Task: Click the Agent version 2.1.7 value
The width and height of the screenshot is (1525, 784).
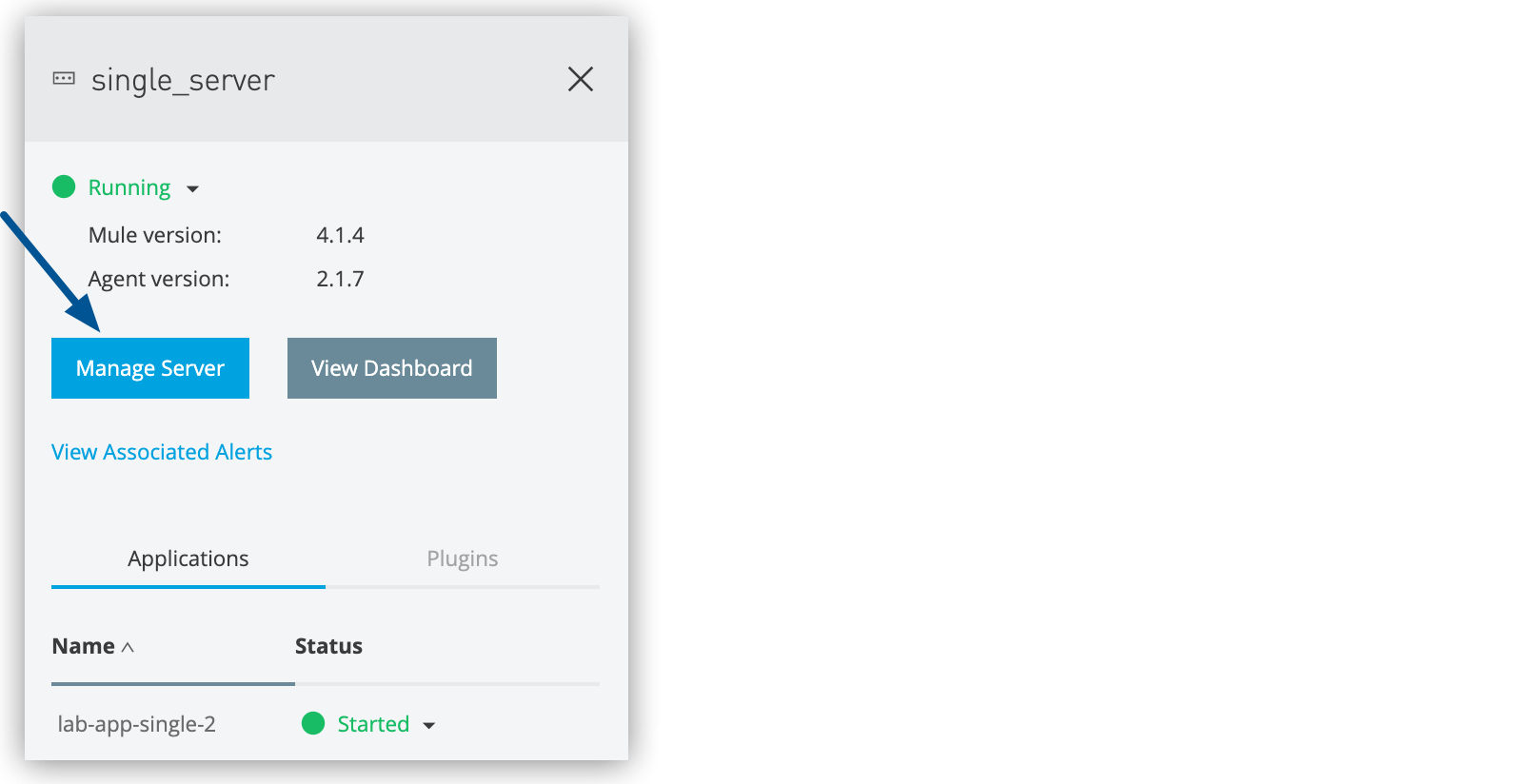Action: [340, 279]
